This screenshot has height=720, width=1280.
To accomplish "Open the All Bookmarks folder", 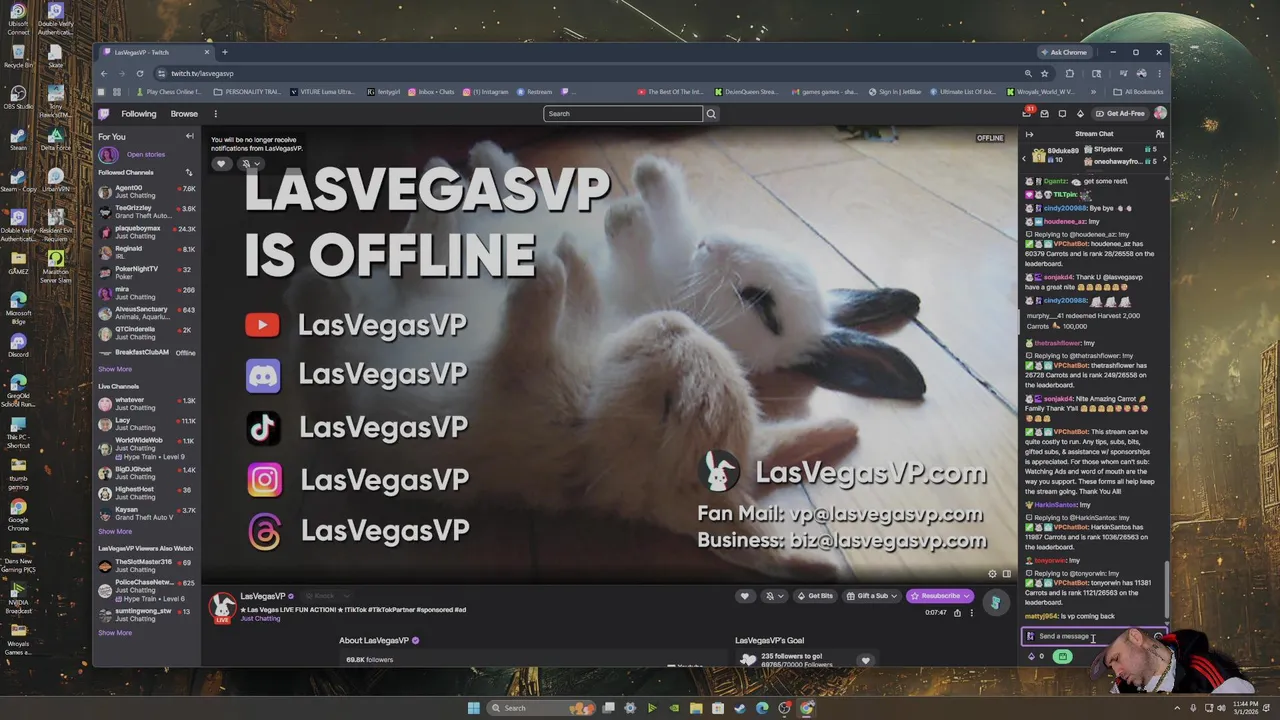I will coord(1139,92).
